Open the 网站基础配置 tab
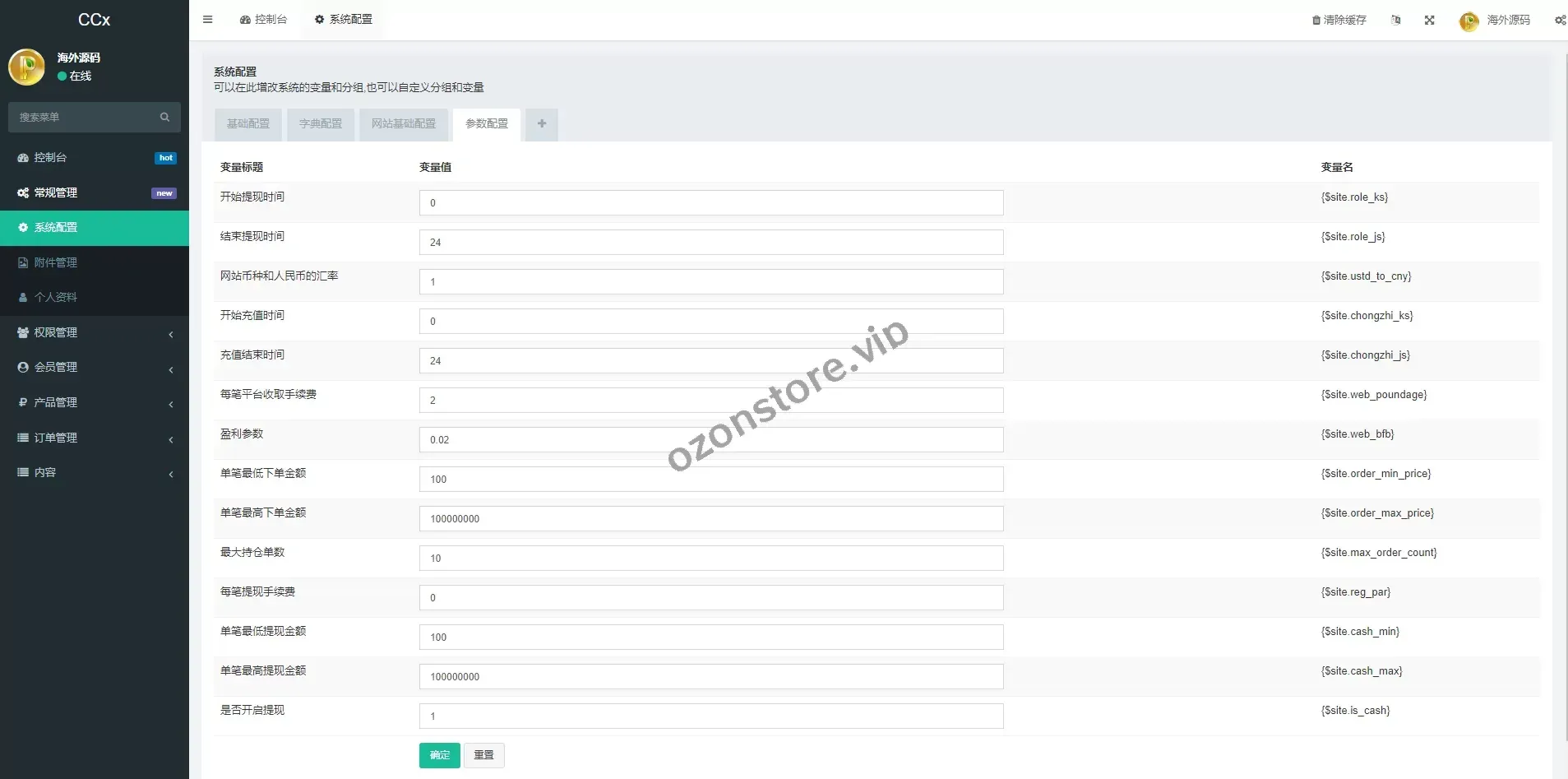Image resolution: width=1568 pixels, height=779 pixels. point(403,124)
